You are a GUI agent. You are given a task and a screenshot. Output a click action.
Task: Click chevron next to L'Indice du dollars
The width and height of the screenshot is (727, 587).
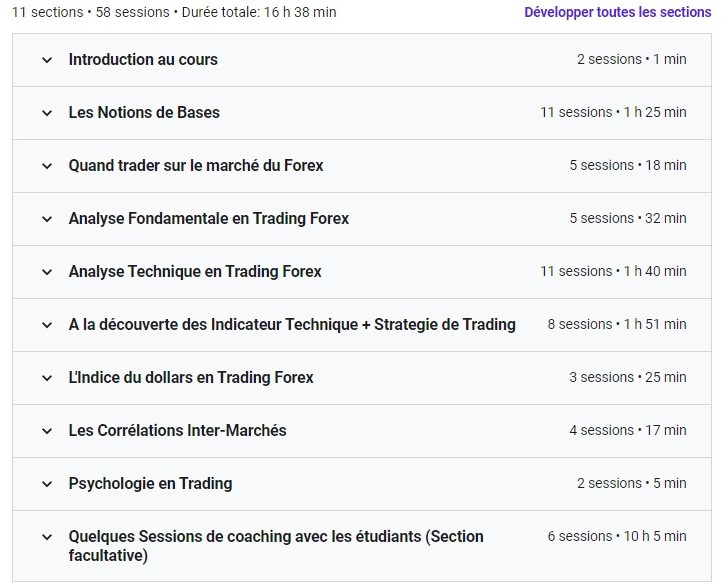46,378
